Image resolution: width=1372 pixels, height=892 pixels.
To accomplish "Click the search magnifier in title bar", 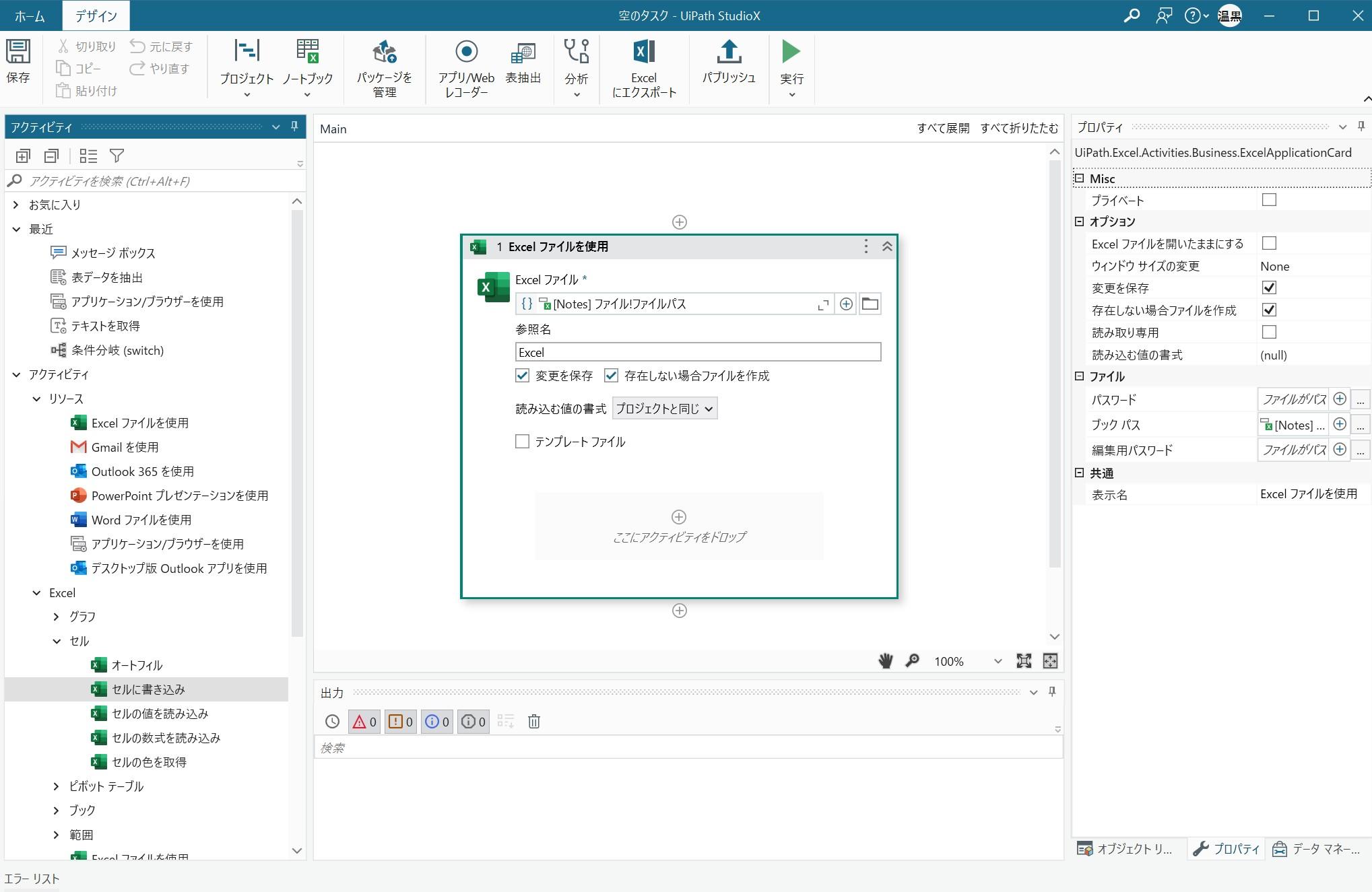I will point(1132,15).
